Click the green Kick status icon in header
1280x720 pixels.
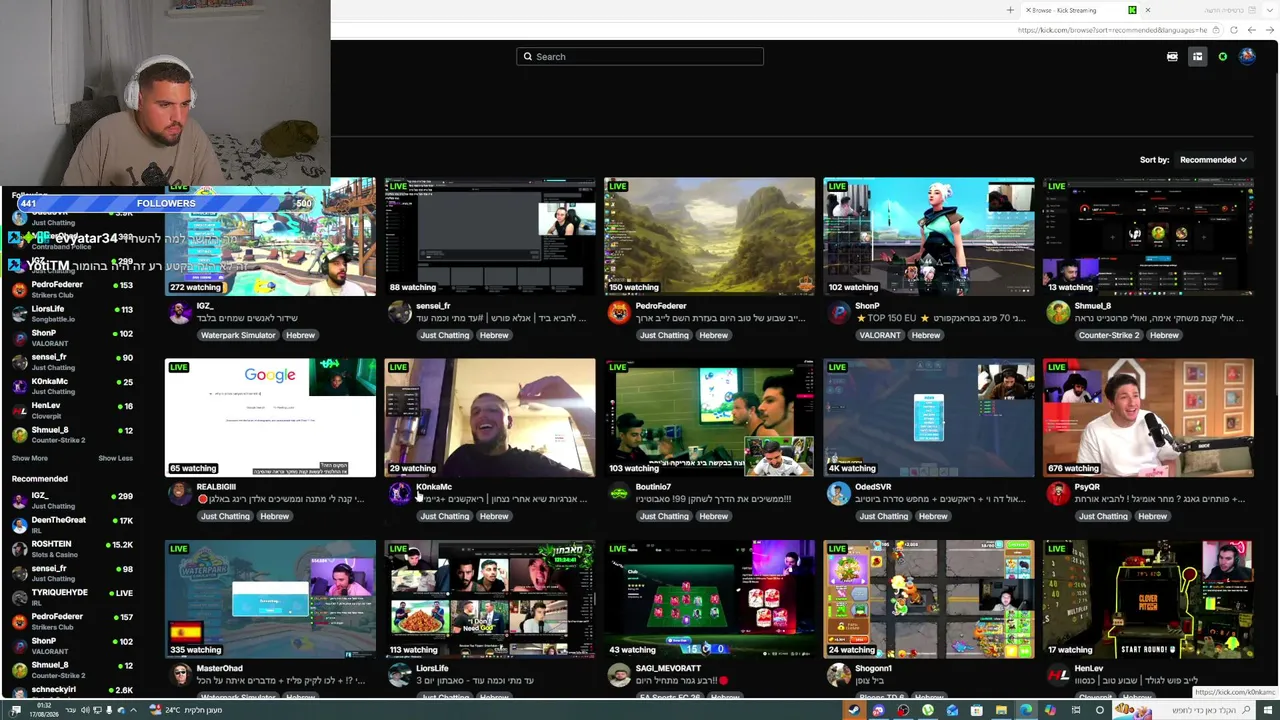(x=1222, y=57)
